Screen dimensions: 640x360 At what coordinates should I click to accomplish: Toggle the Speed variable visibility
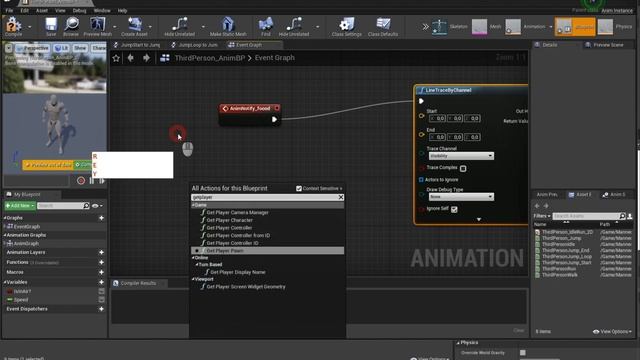click(x=101, y=300)
